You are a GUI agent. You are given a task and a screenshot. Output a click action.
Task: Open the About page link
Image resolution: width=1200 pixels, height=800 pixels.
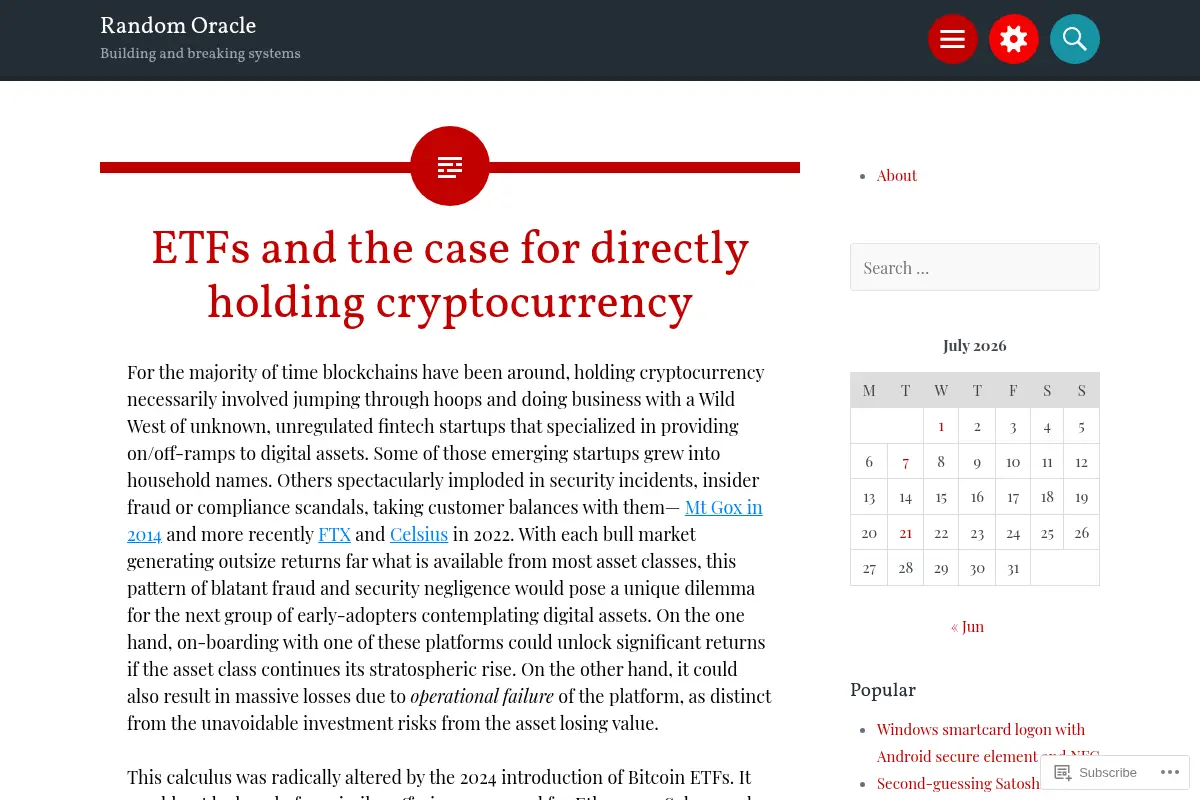897,176
